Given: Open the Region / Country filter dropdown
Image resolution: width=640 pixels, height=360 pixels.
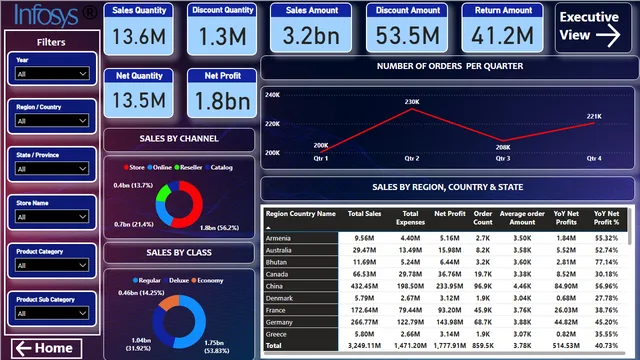Looking at the screenshot, I should tap(52, 121).
